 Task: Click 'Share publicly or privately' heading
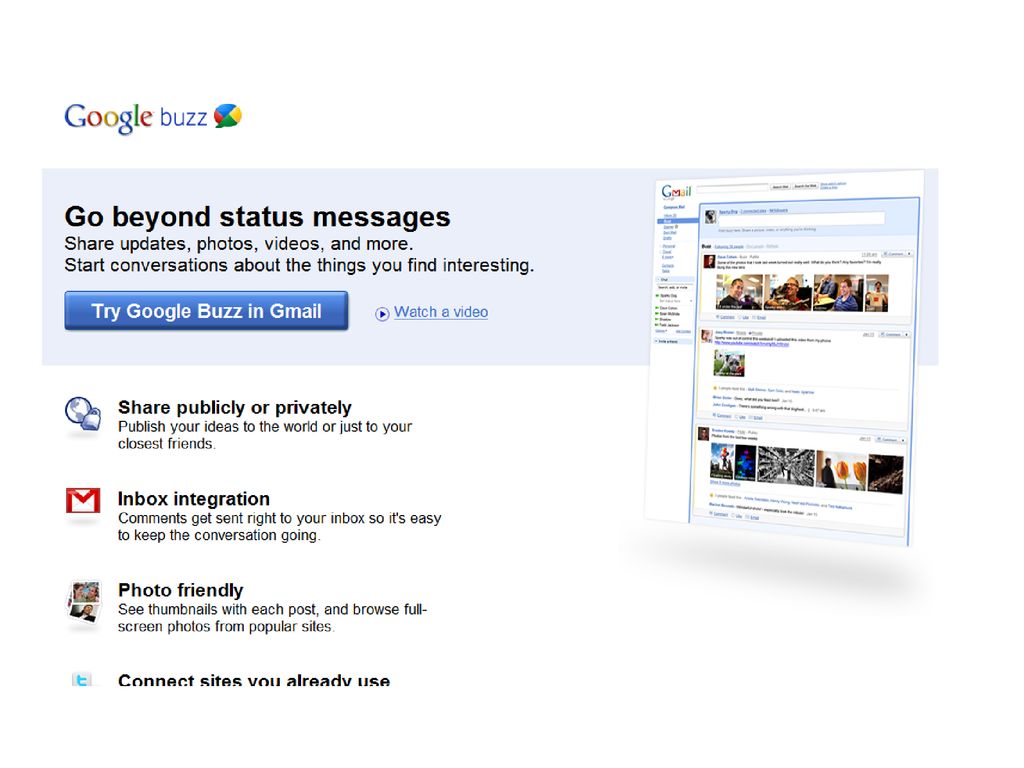tap(234, 408)
